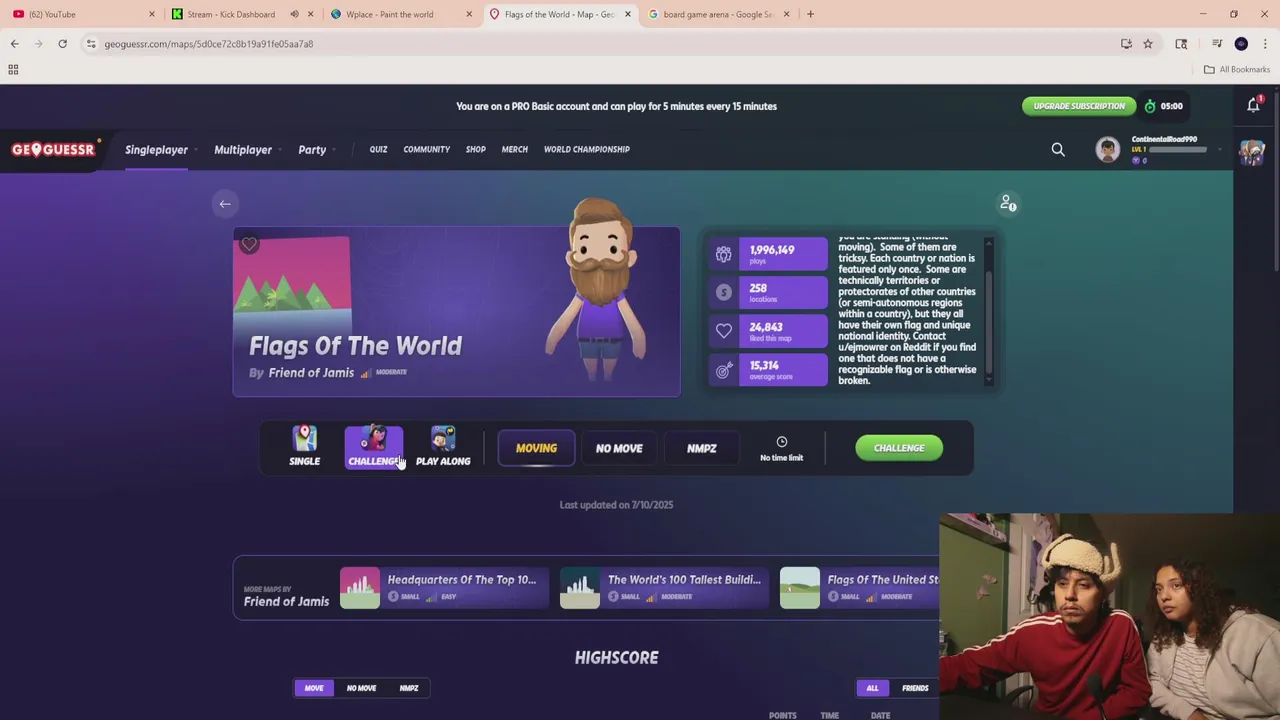
Task: Open the Chrome three-dot menu
Action: coord(1265,44)
